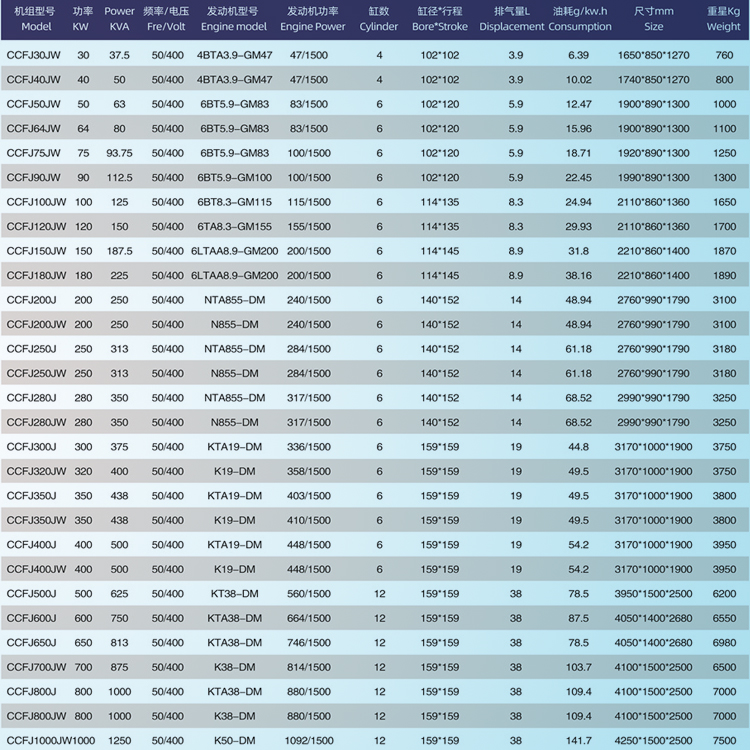
Task: Click the Size column header
Action: 653,19
